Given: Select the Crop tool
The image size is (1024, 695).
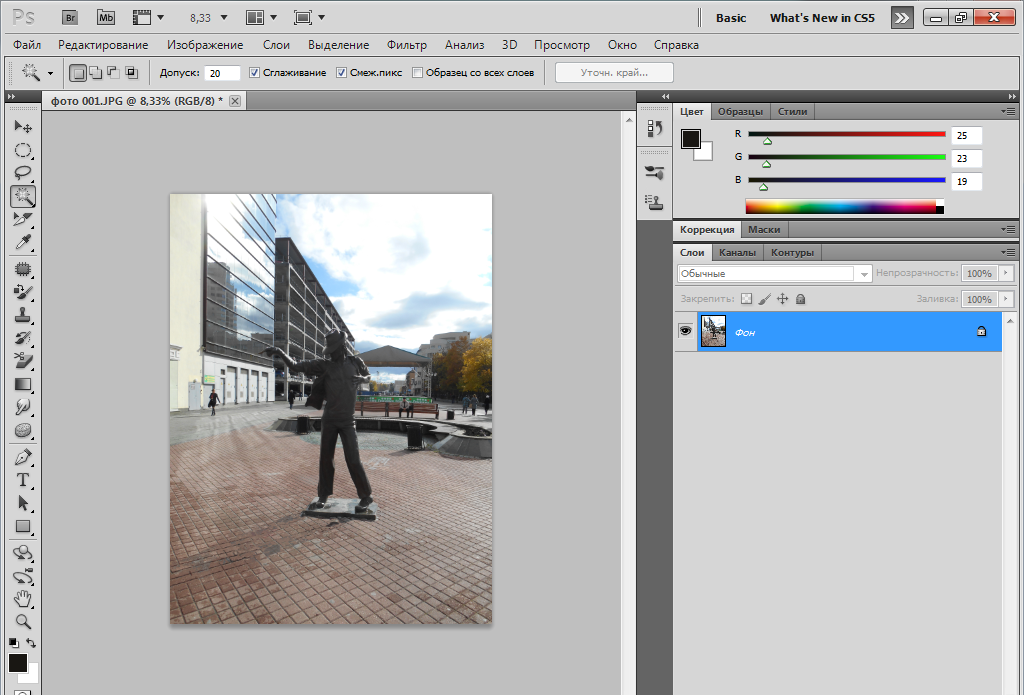Looking at the screenshot, I should coord(23,219).
